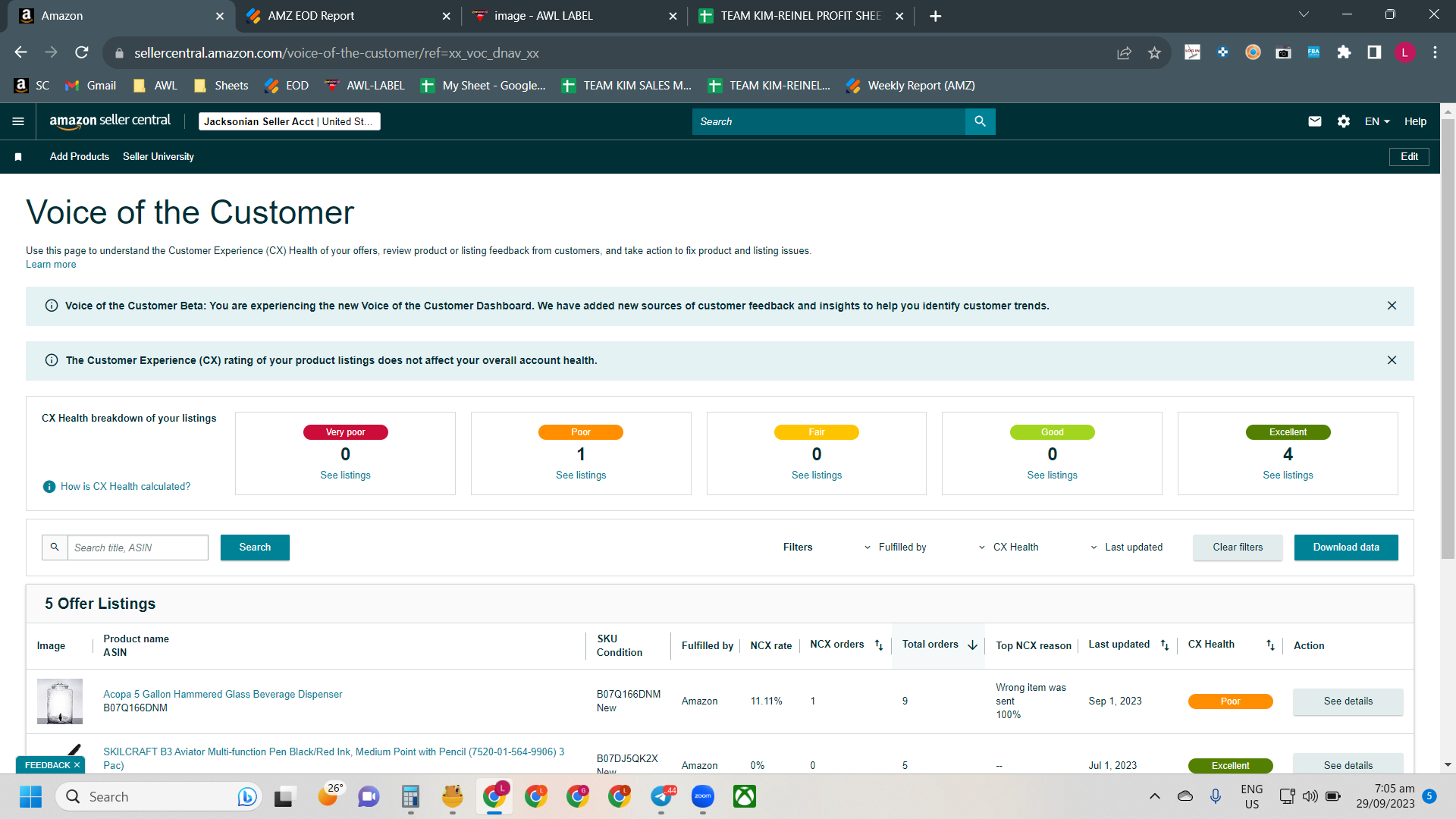Open Telegram from the taskbar
Screen dimensions: 1456x819
(x=662, y=796)
